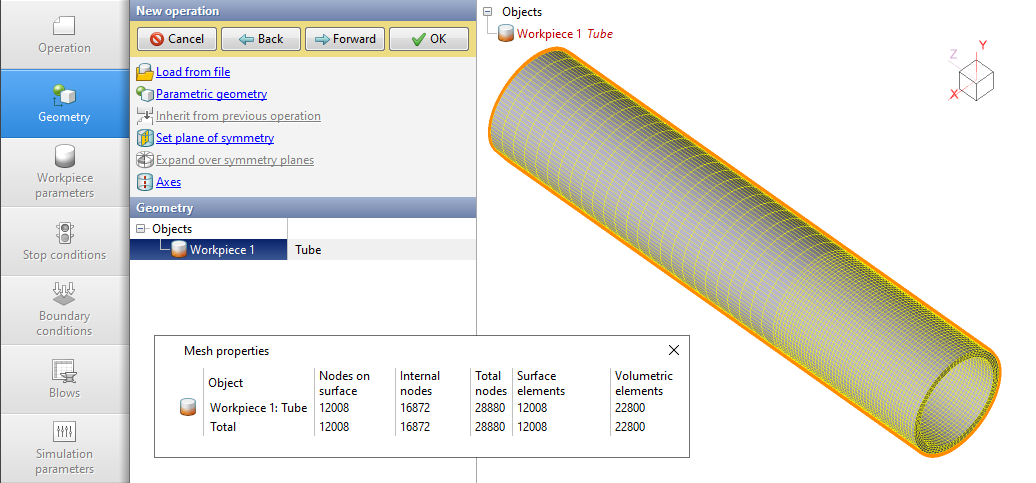Click the Load from file link

click(x=193, y=72)
